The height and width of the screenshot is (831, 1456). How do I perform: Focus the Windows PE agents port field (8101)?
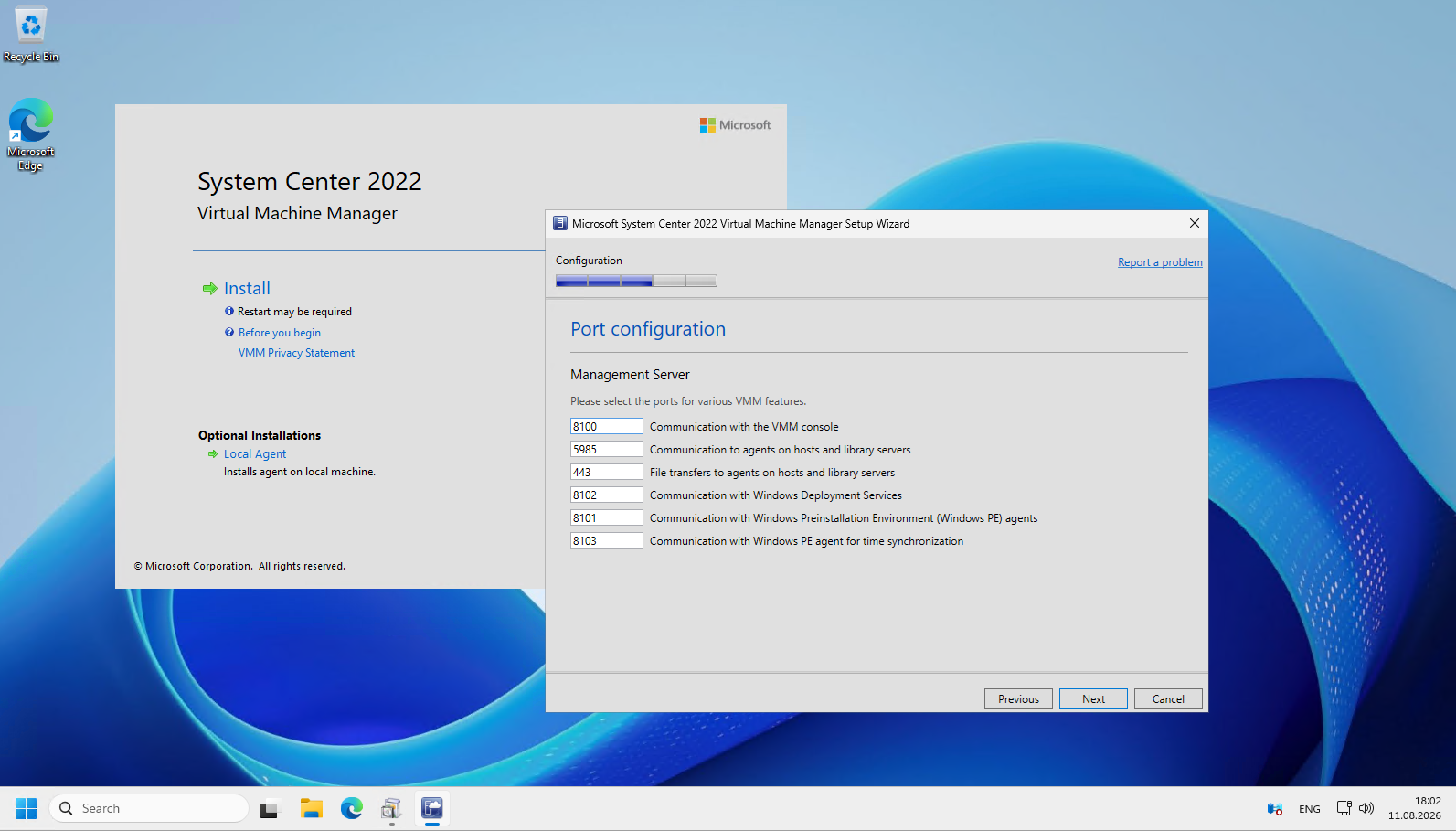point(607,517)
